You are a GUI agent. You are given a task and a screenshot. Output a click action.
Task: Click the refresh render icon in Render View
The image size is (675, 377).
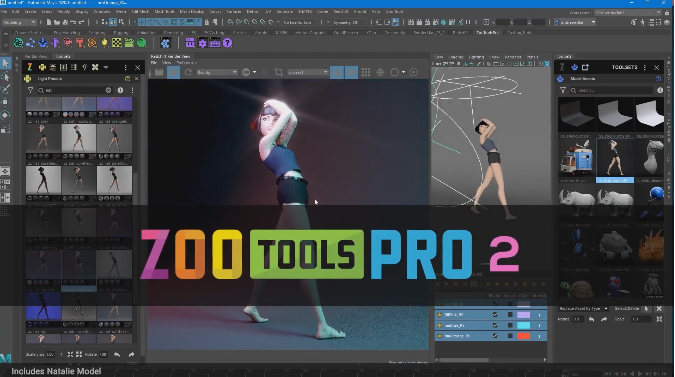click(x=188, y=72)
